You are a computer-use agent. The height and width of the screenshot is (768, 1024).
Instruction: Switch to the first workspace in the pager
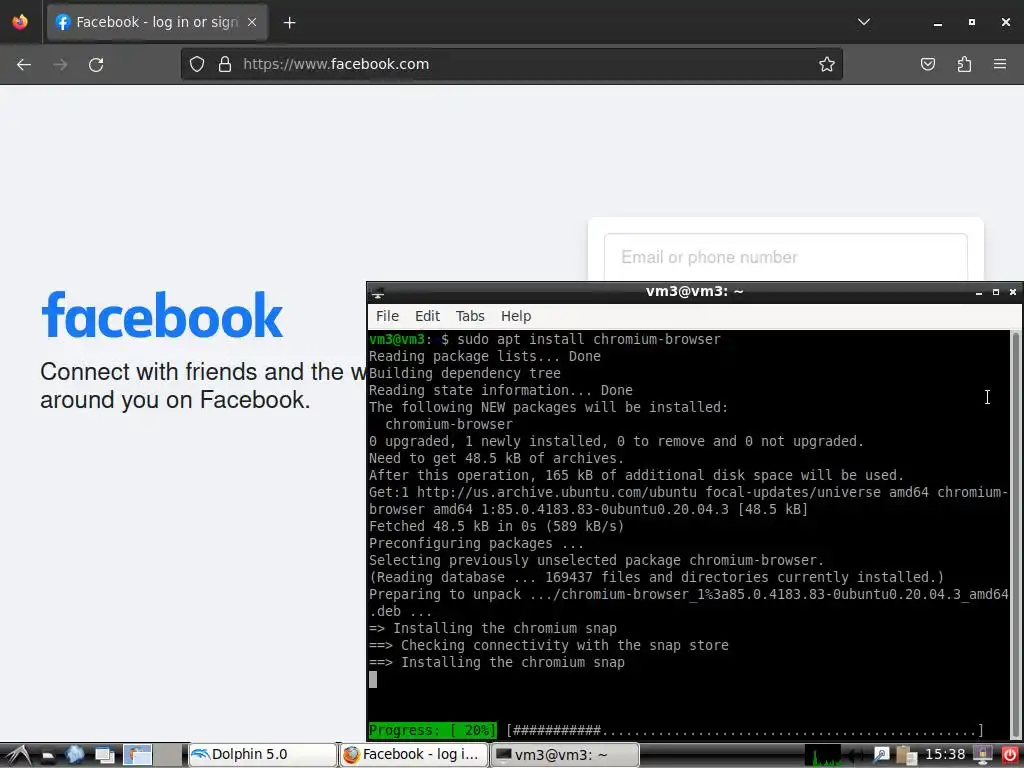click(x=137, y=755)
